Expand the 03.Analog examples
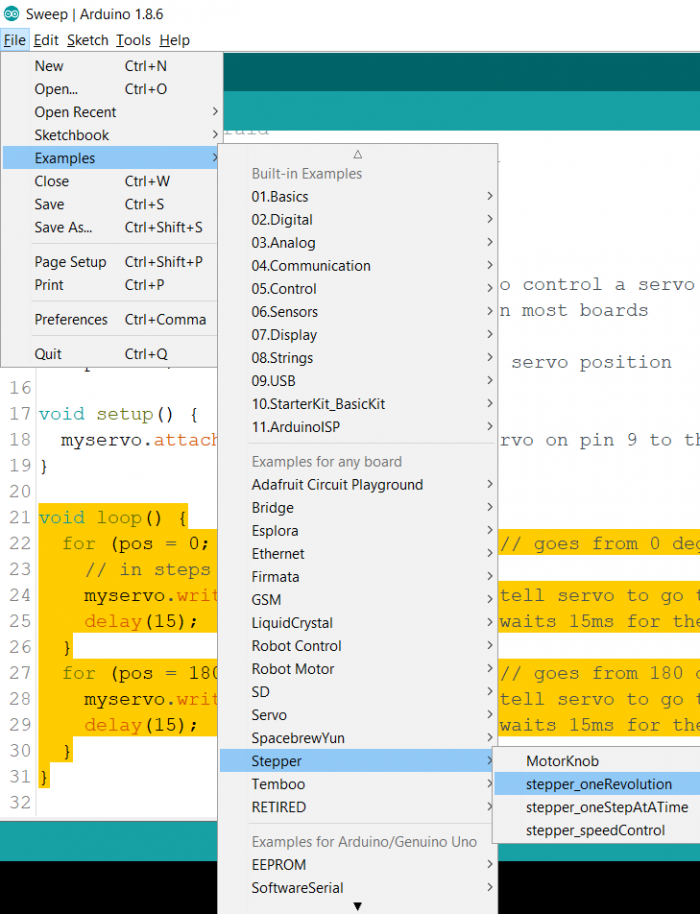 358,242
